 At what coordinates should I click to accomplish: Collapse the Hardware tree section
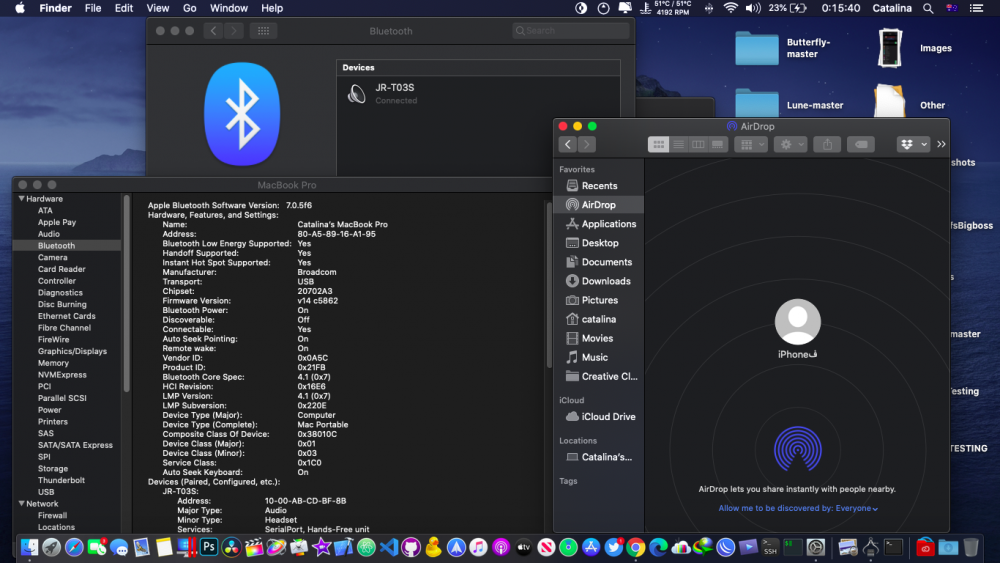point(21,199)
